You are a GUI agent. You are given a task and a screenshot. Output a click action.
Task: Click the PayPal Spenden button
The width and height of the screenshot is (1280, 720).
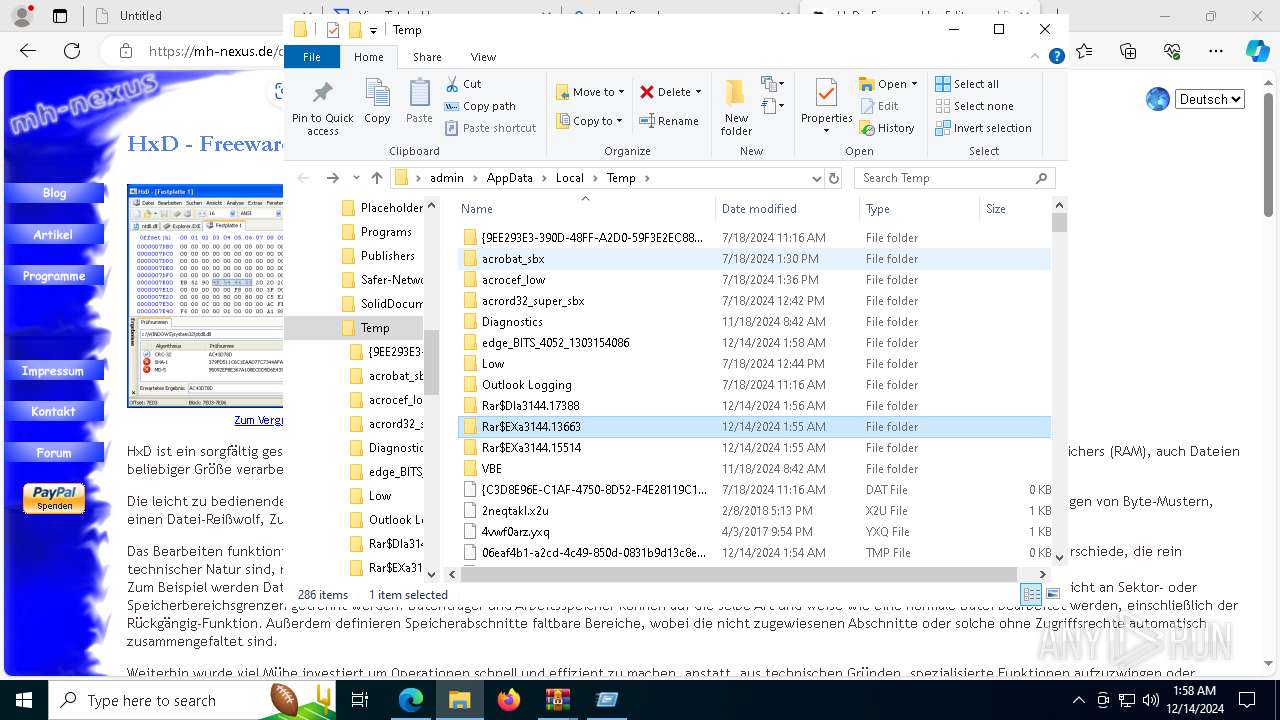(54, 498)
